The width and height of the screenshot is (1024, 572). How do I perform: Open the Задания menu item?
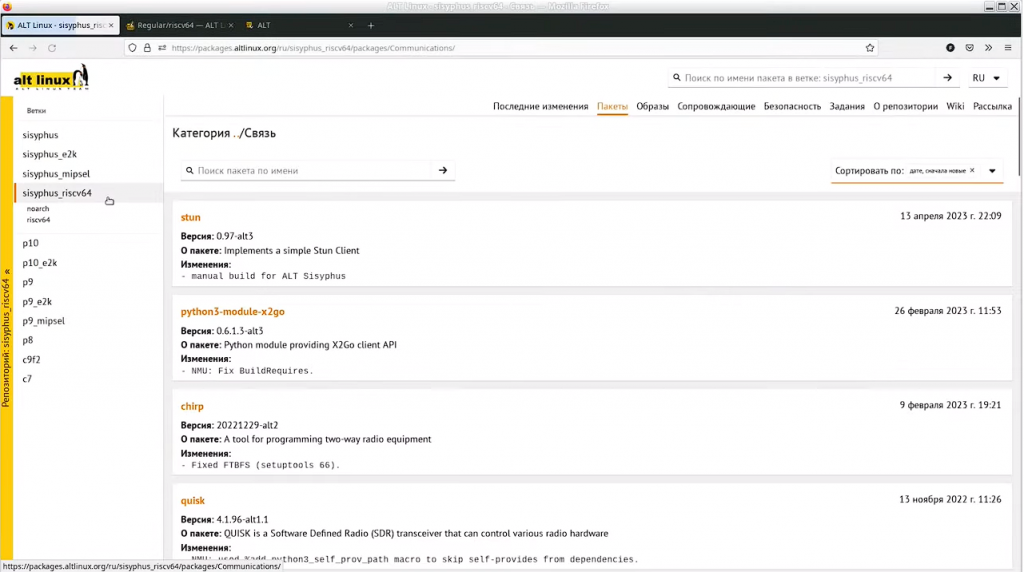point(847,106)
